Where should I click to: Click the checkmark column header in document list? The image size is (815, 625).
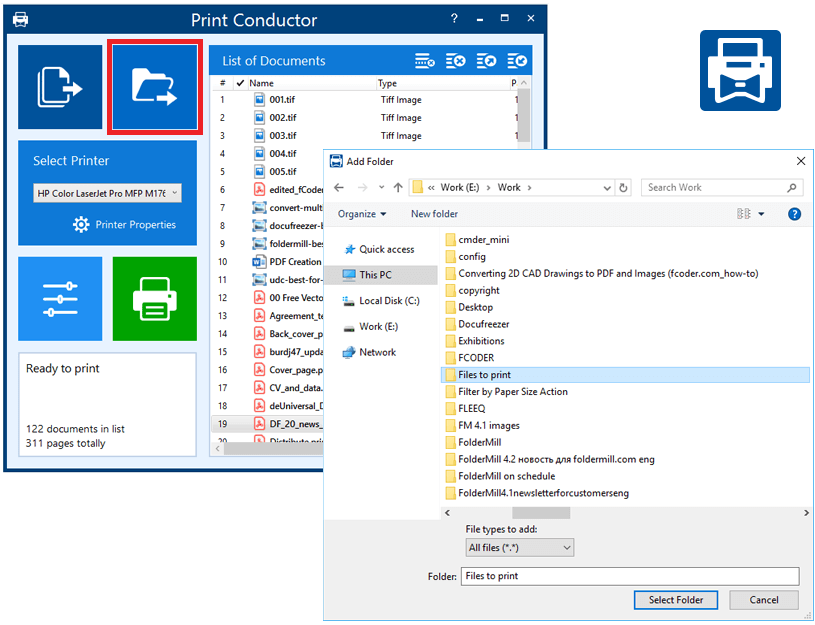tap(240, 84)
